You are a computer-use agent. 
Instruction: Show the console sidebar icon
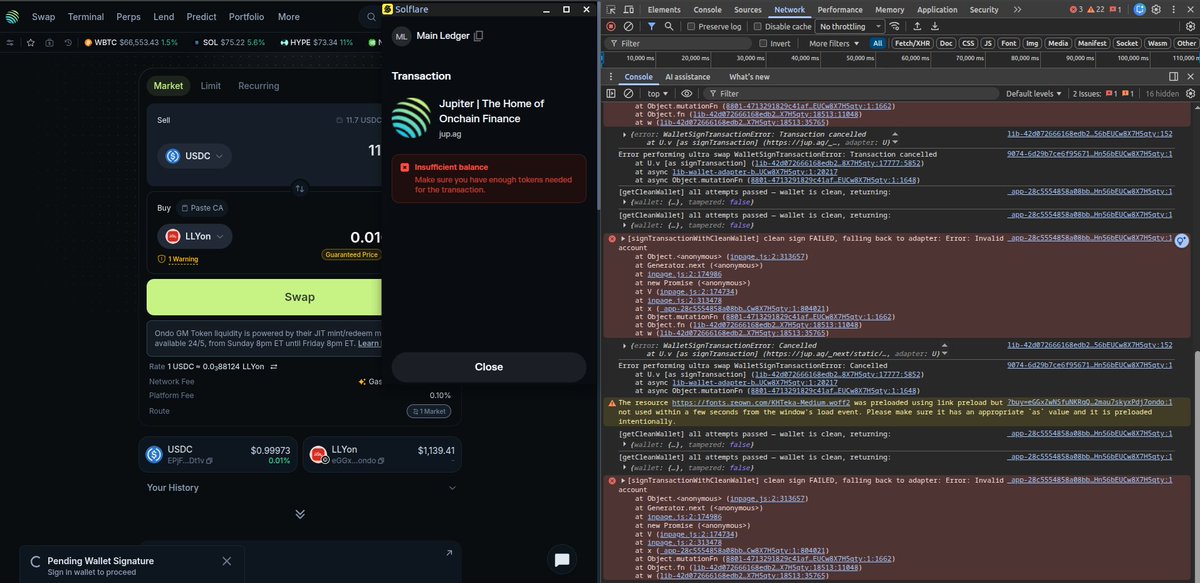click(x=612, y=93)
